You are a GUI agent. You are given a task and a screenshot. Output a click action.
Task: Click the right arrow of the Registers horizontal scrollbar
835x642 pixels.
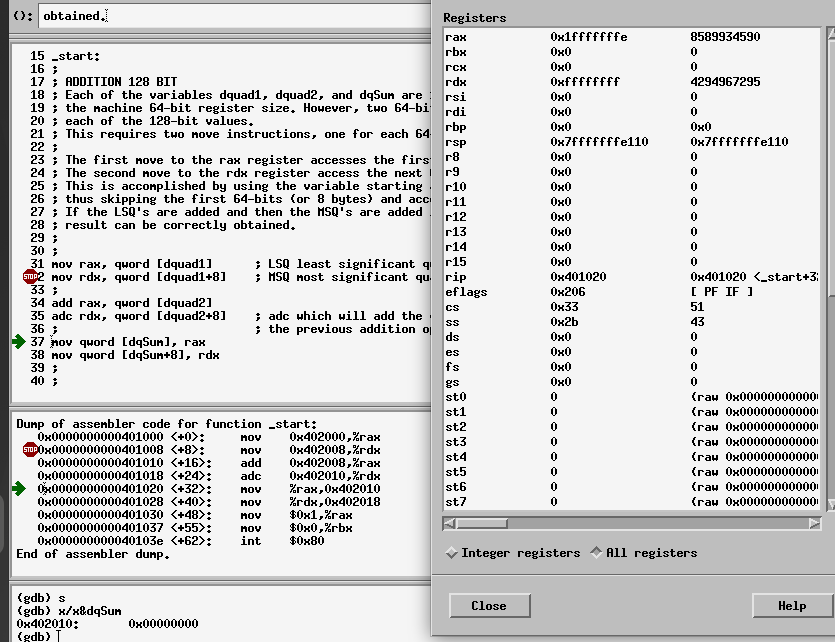814,523
